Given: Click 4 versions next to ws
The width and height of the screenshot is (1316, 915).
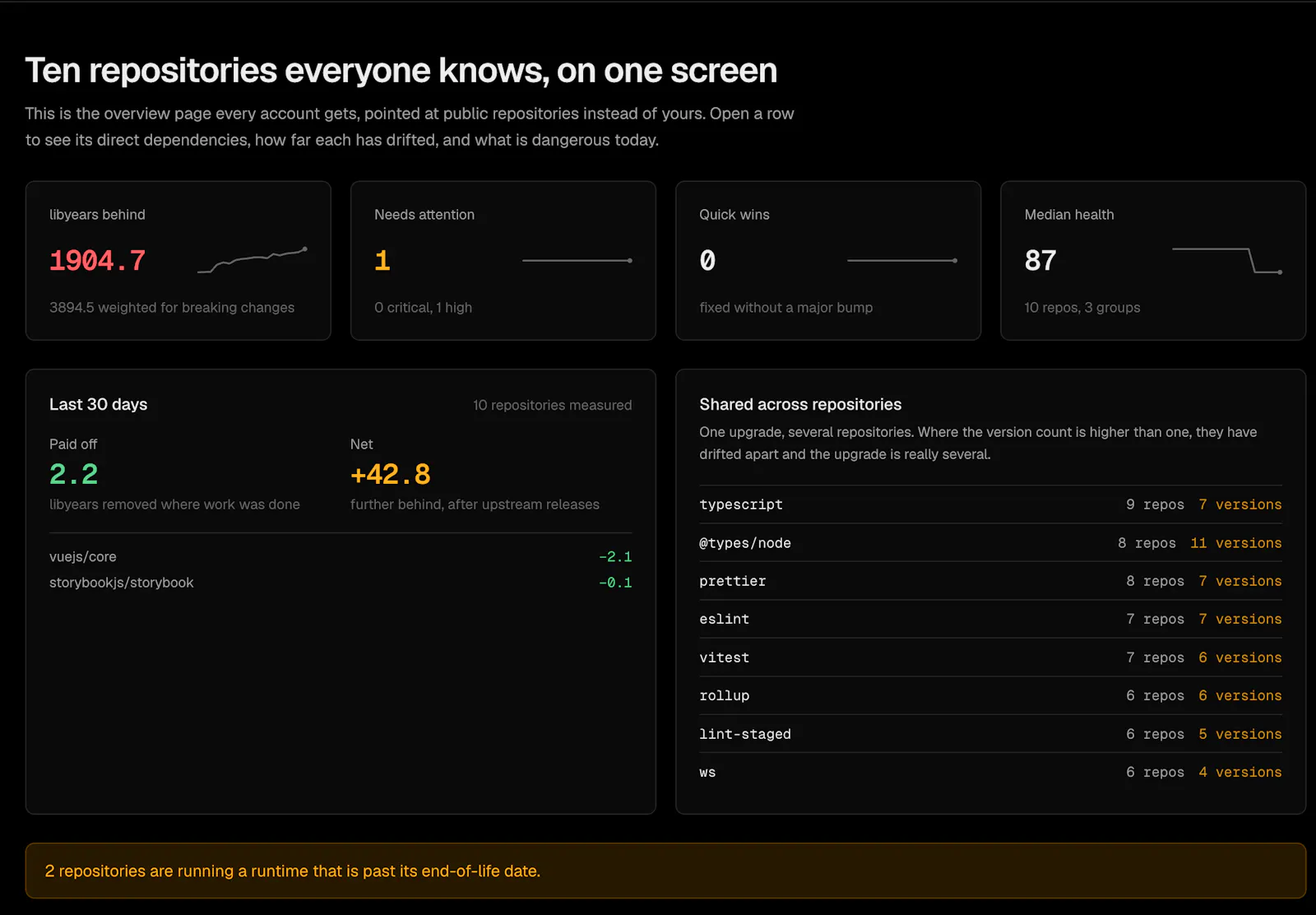Looking at the screenshot, I should [x=1240, y=772].
